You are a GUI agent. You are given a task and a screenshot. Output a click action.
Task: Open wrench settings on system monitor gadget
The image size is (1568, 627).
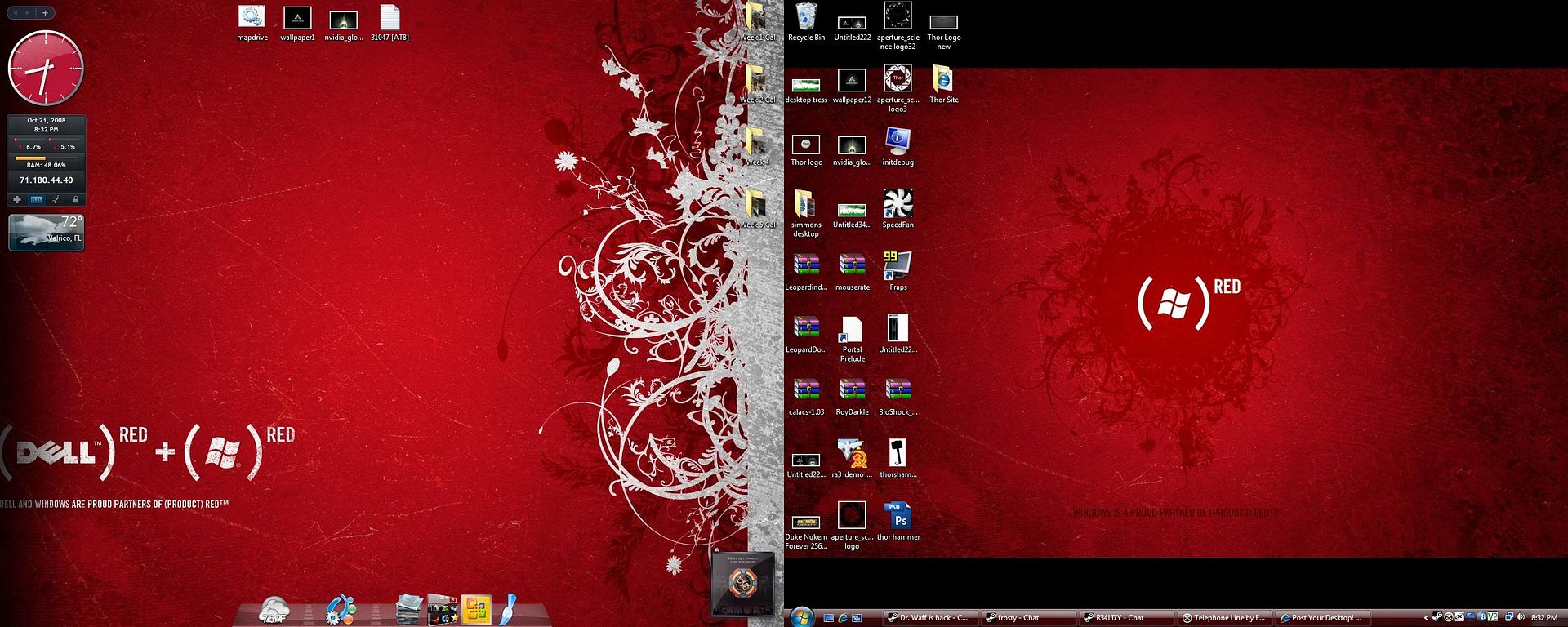(x=56, y=199)
